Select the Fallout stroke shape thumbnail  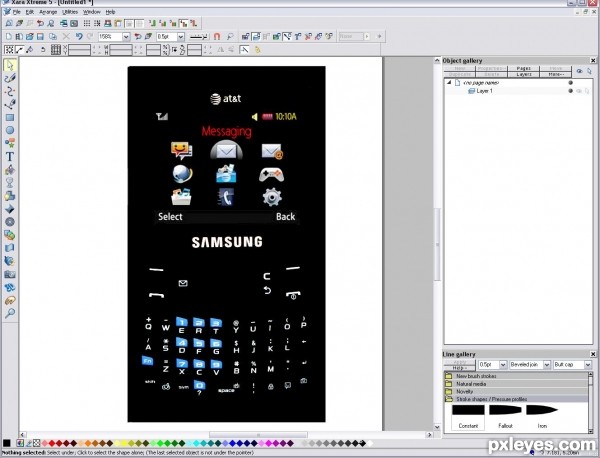click(505, 417)
